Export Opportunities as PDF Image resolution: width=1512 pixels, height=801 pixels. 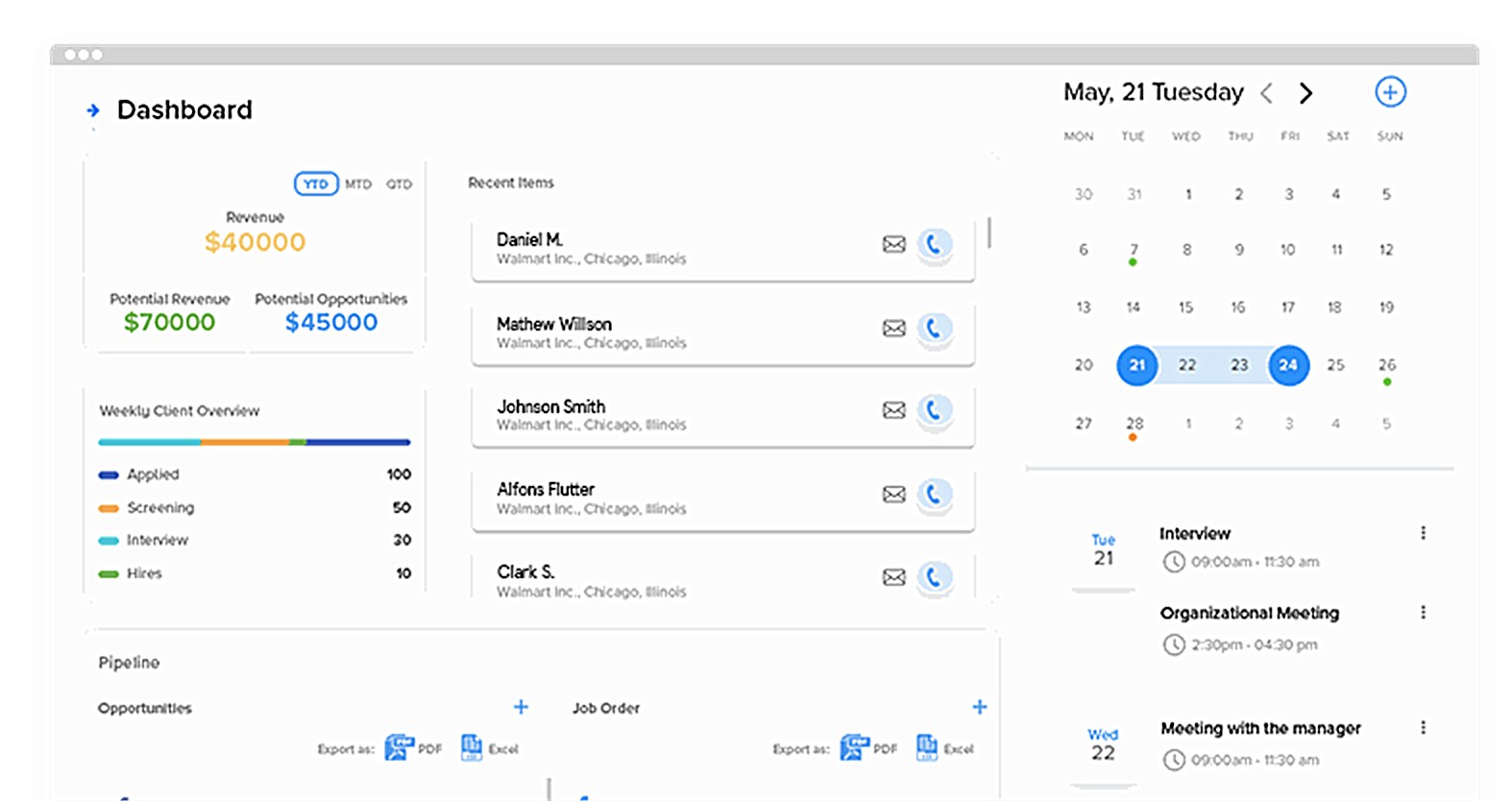coord(413,747)
